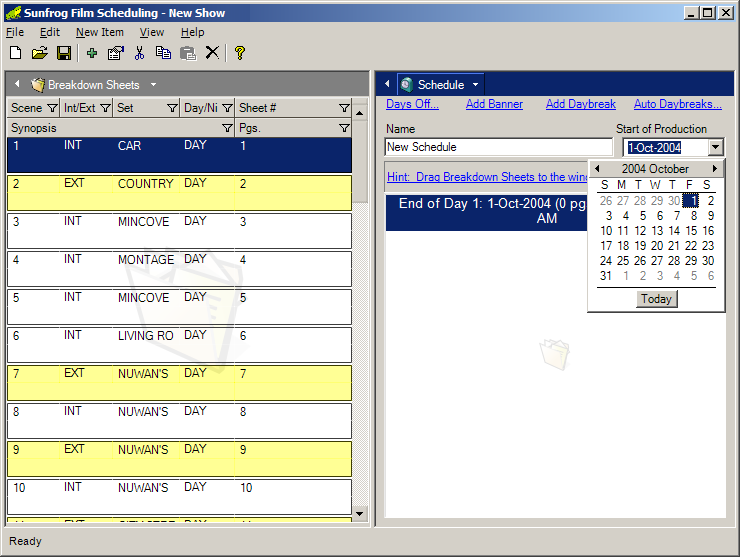Click the Breakdown Sheets folder icon
740x557 pixels.
tap(37, 84)
